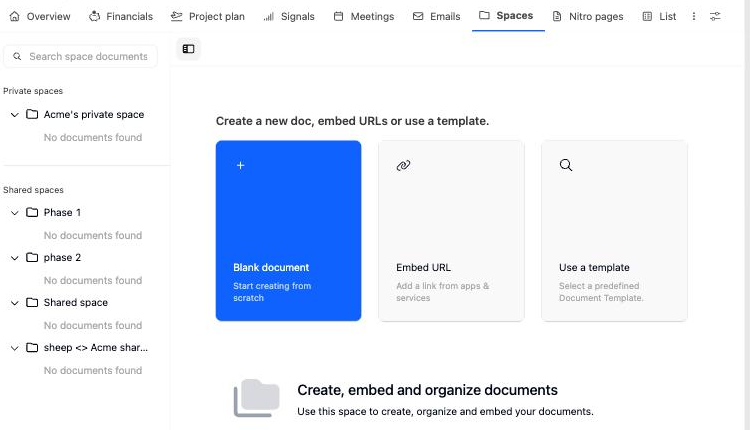Collapse the Shared space folder chevron
Screen dimensions: 750x430
[15, 303]
